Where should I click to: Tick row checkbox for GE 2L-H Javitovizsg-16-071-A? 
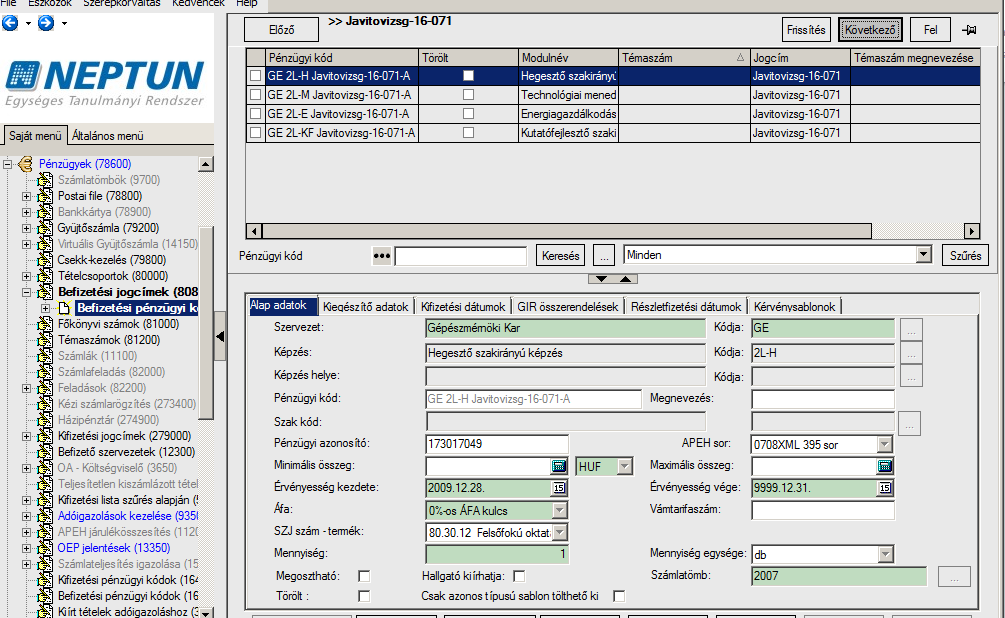tap(256, 76)
